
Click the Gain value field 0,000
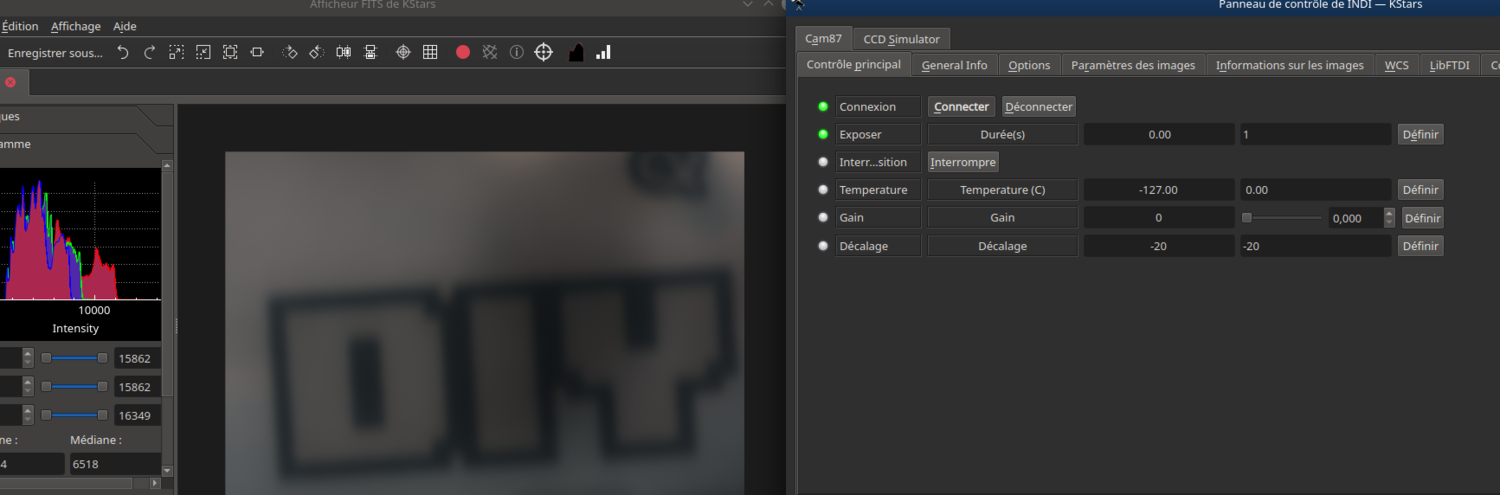pos(1356,218)
